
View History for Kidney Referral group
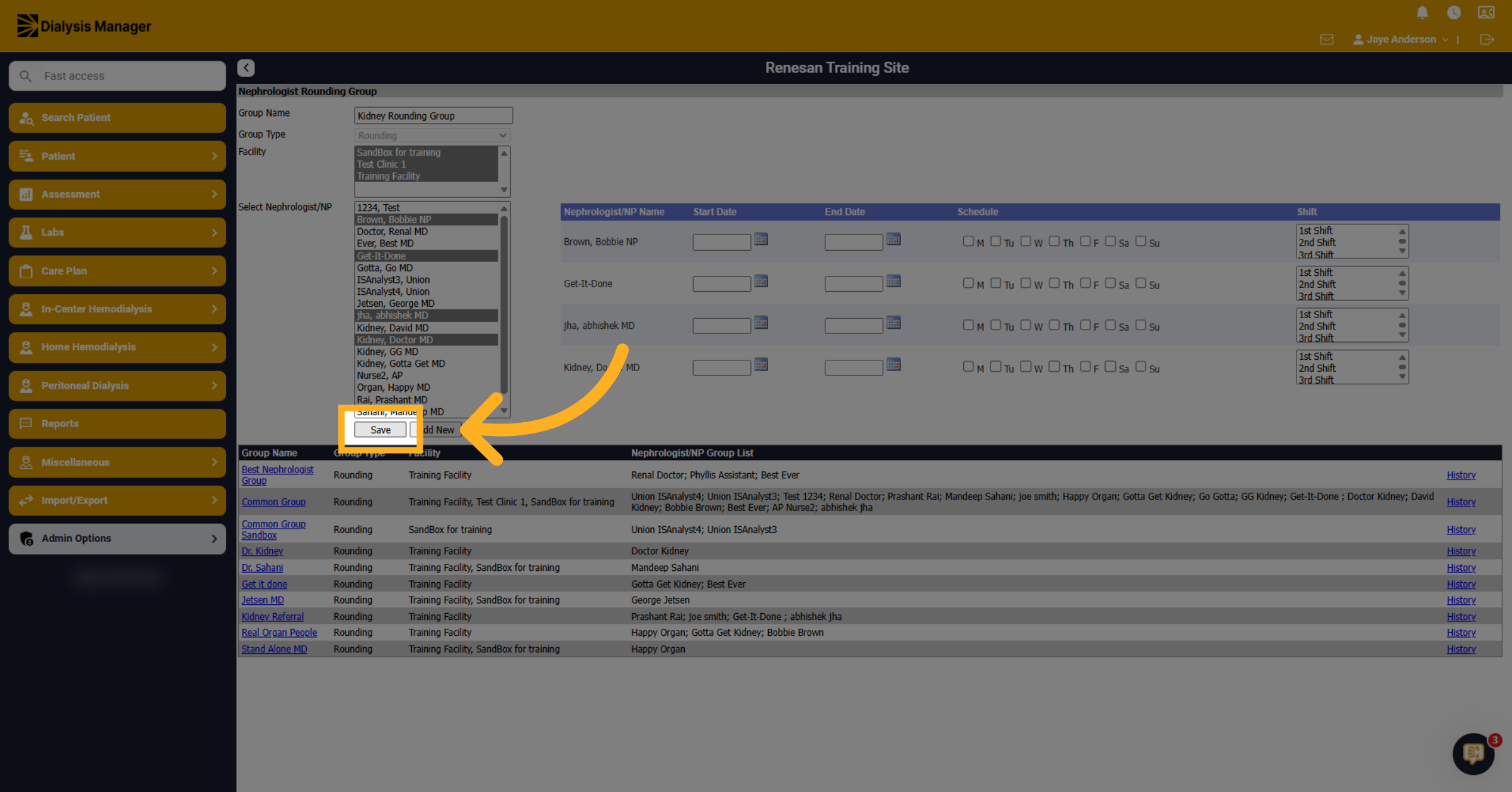click(1461, 617)
